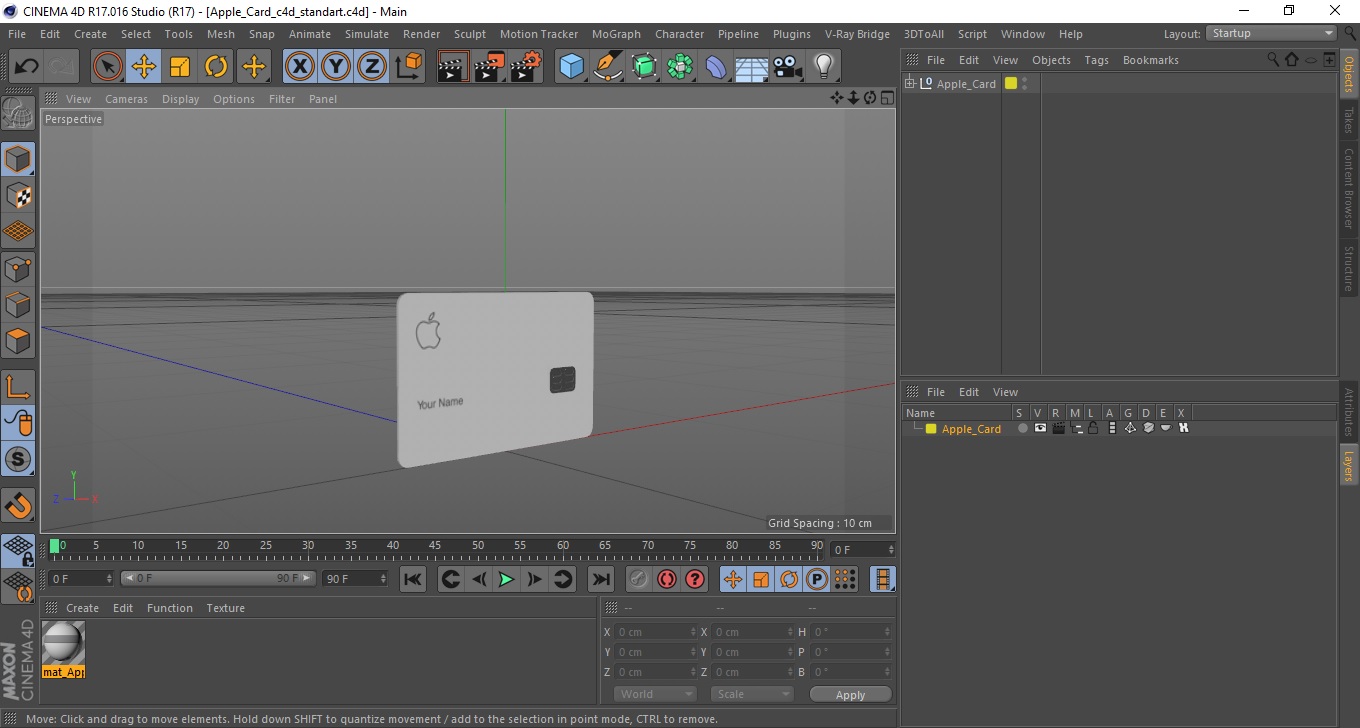Open the World coordinate dropdown
This screenshot has width=1360, height=728.
[x=655, y=694]
